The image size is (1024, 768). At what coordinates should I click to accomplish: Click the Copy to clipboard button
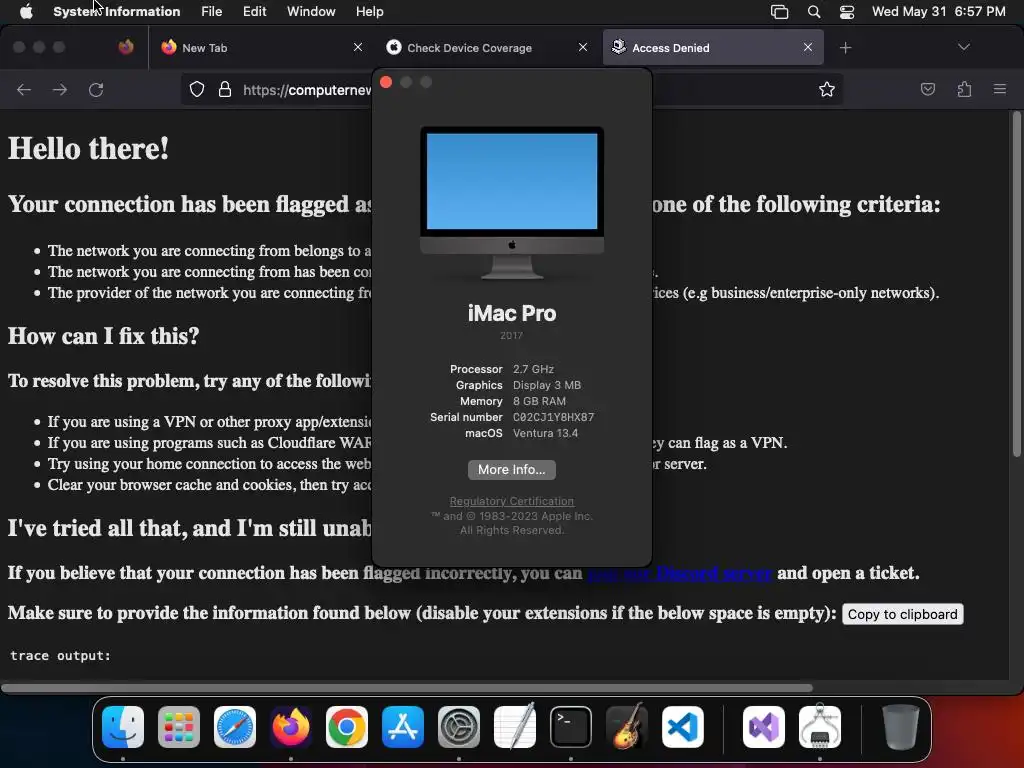click(x=902, y=614)
